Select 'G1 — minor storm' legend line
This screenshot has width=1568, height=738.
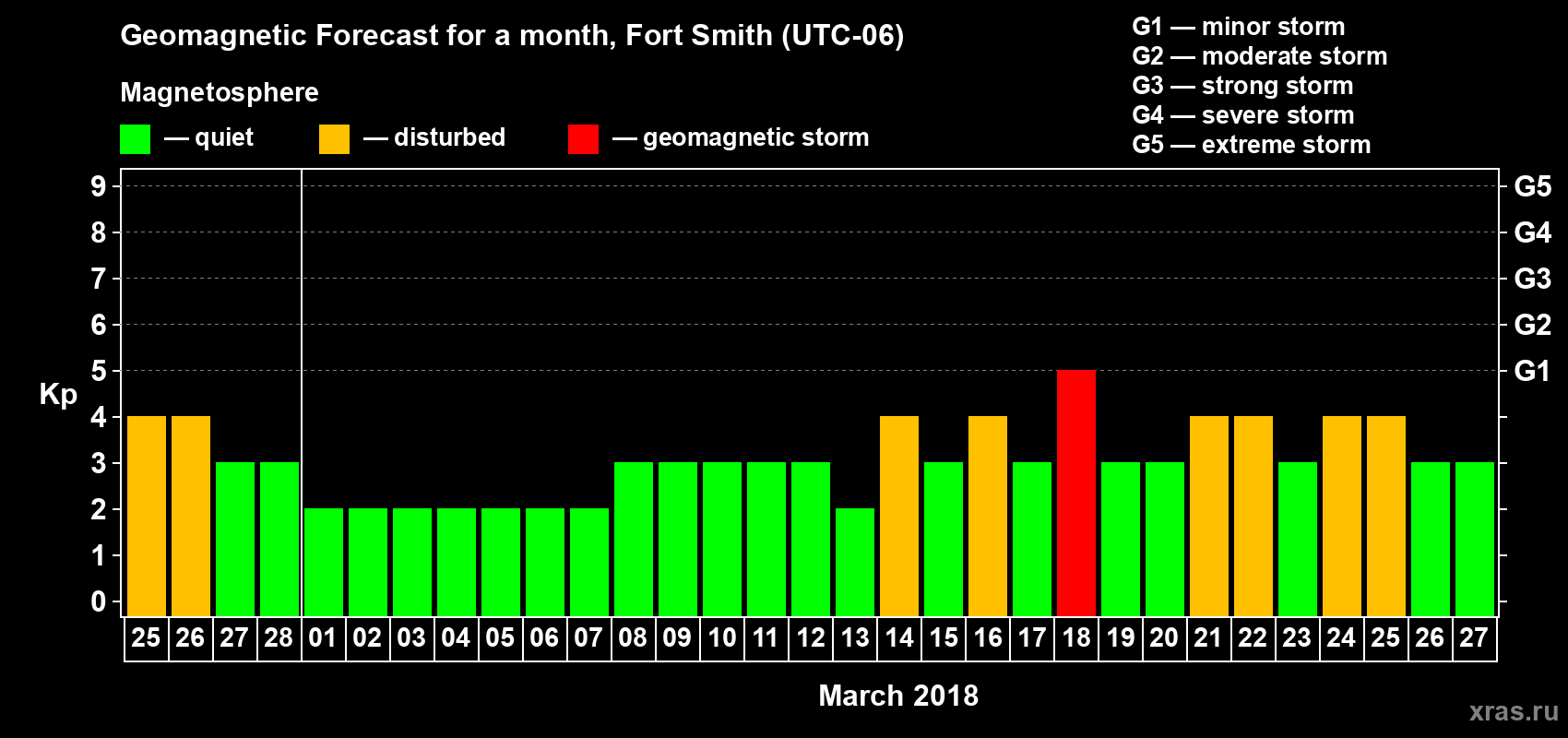(1238, 27)
